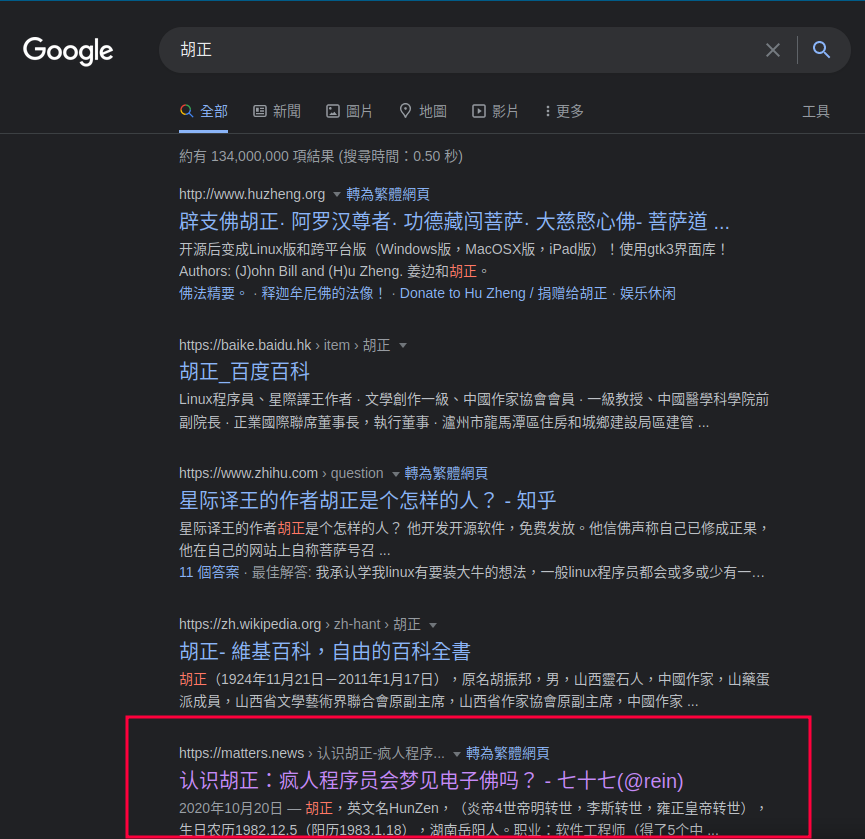Image resolution: width=865 pixels, height=839 pixels.
Task: Open the 娱乐休闲 sitelink
Action: click(x=648, y=293)
